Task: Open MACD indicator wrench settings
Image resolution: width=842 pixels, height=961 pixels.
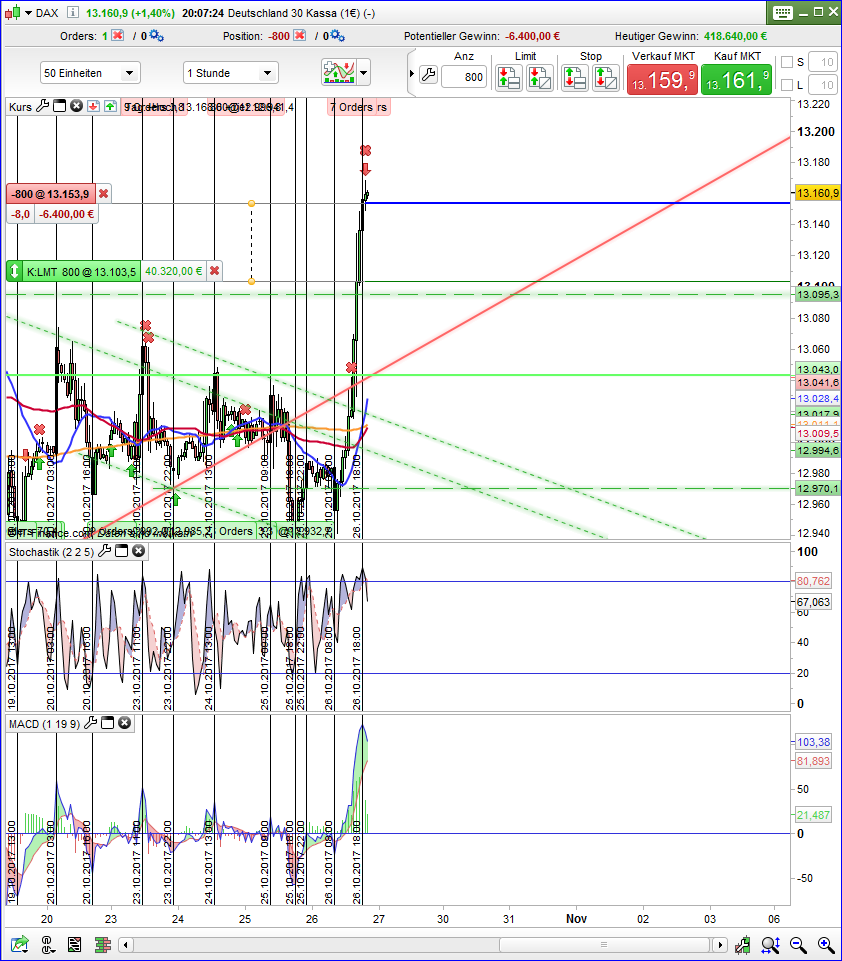Action: [x=91, y=723]
